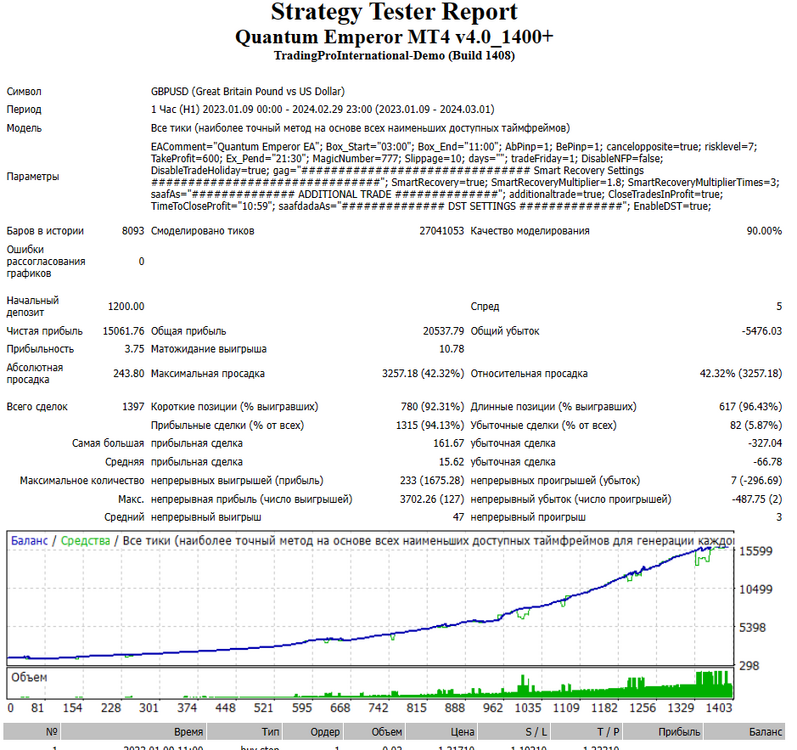Click the max consecutive loss value -487.75 (2)
The height and width of the screenshot is (750, 797).
click(x=757, y=499)
